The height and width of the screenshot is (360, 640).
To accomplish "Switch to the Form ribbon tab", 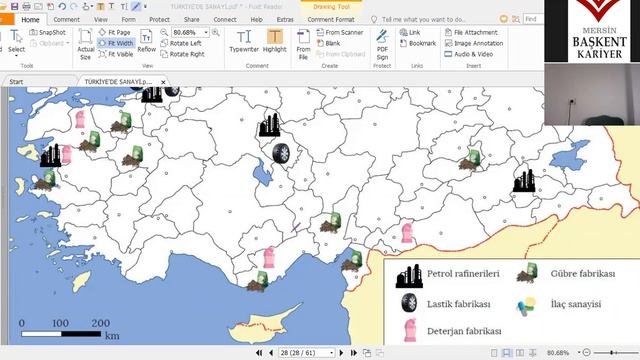I will tap(128, 19).
